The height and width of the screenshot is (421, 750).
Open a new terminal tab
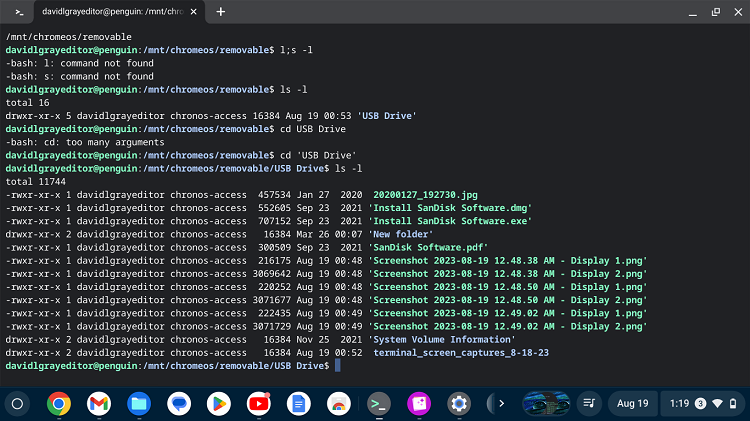click(220, 12)
